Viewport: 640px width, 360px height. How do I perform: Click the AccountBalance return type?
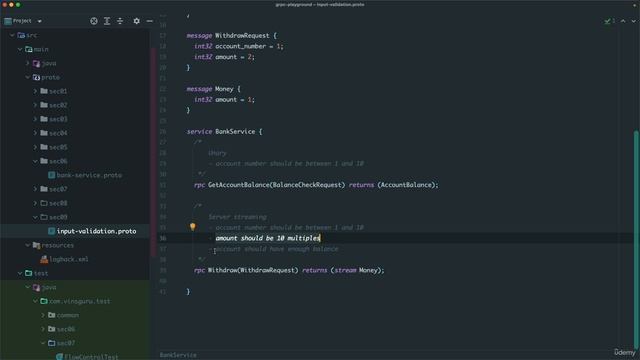(x=406, y=185)
